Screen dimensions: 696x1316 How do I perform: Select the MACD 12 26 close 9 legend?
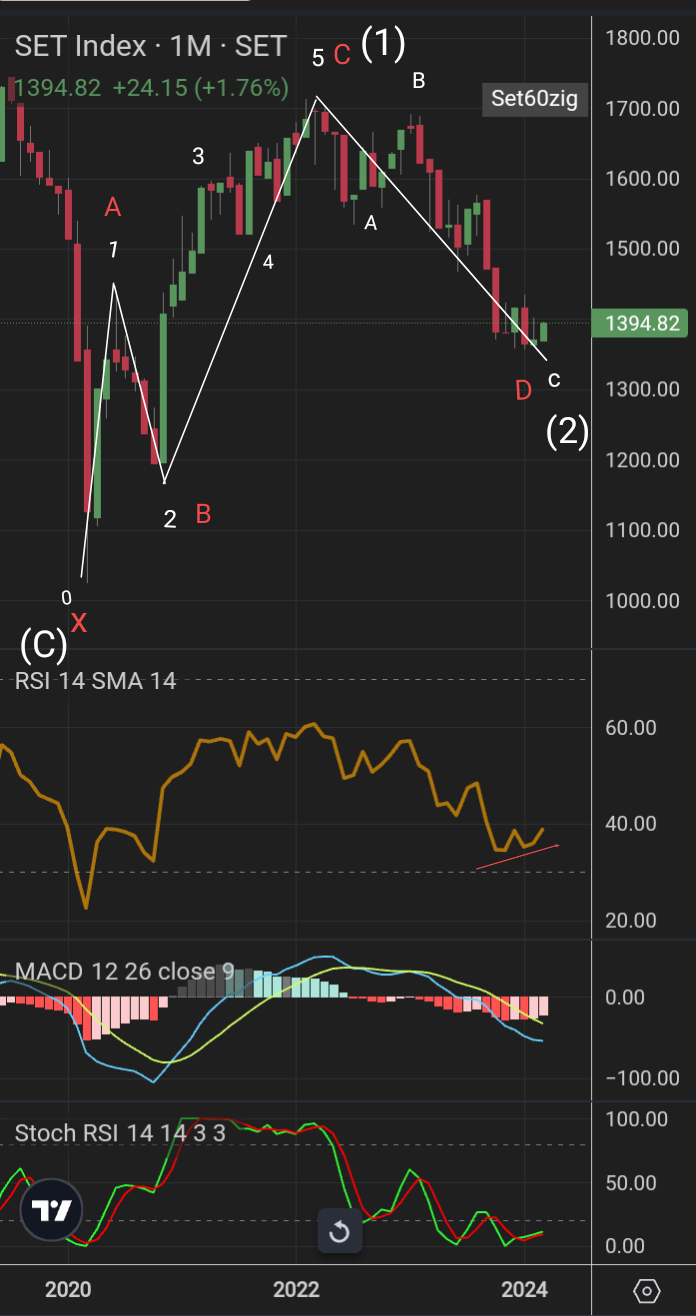[x=125, y=971]
